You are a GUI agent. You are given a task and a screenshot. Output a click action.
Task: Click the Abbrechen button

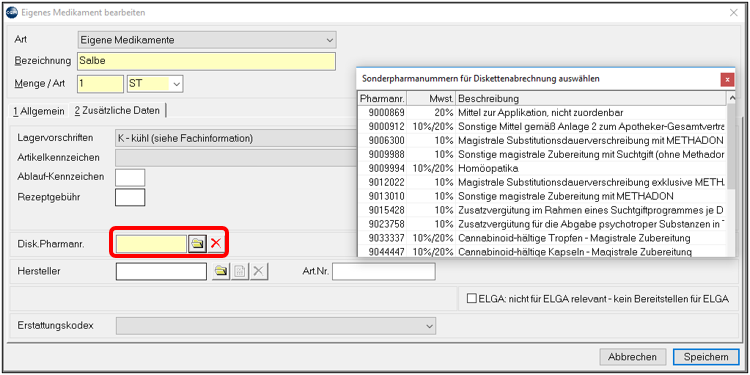(632, 357)
